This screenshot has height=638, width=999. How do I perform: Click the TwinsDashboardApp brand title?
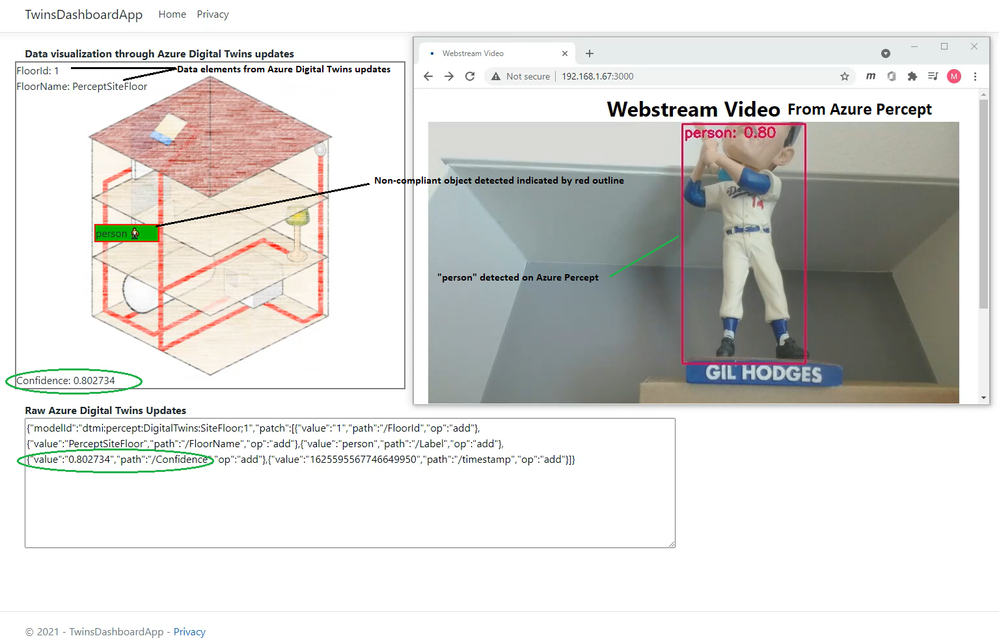pyautogui.click(x=83, y=14)
